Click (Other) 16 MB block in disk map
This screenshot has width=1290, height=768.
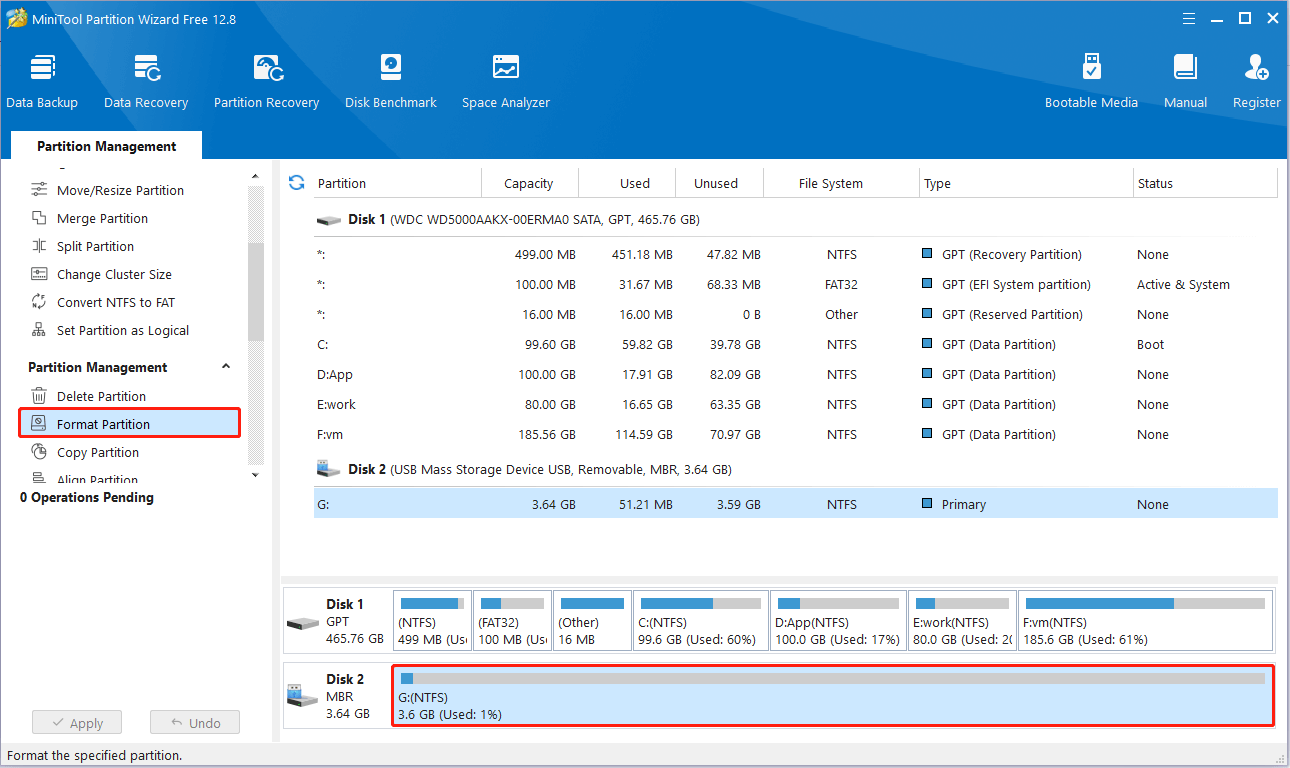592,620
